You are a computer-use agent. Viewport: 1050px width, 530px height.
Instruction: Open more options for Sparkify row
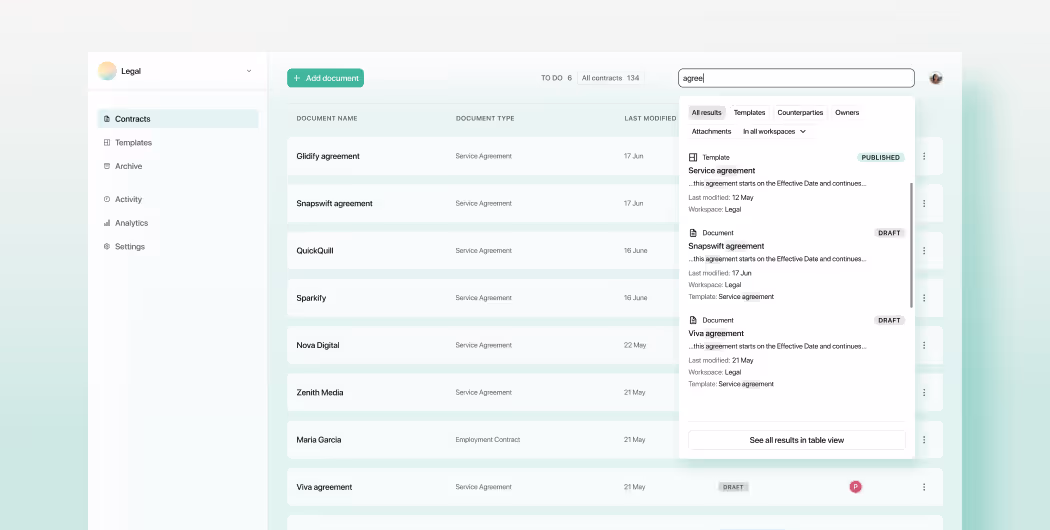click(924, 297)
